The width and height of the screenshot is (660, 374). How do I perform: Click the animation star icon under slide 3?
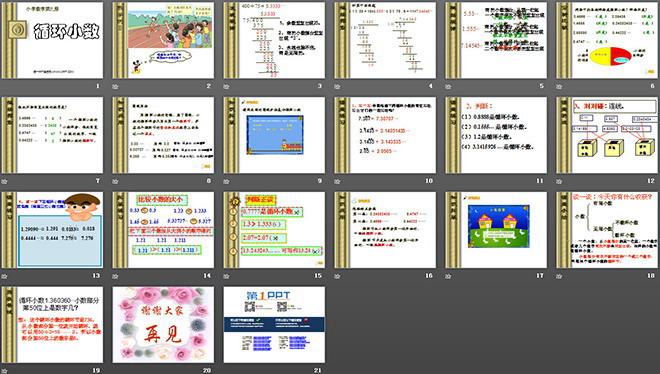(x=226, y=86)
